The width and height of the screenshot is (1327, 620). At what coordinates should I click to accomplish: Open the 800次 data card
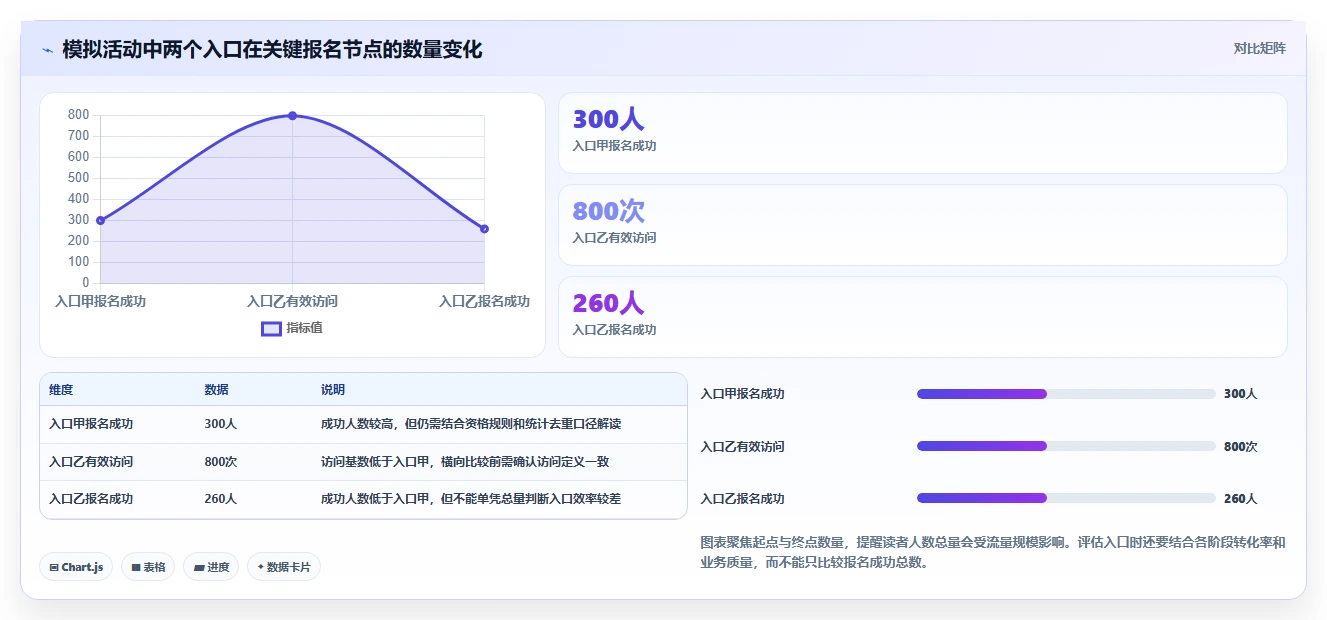922,225
